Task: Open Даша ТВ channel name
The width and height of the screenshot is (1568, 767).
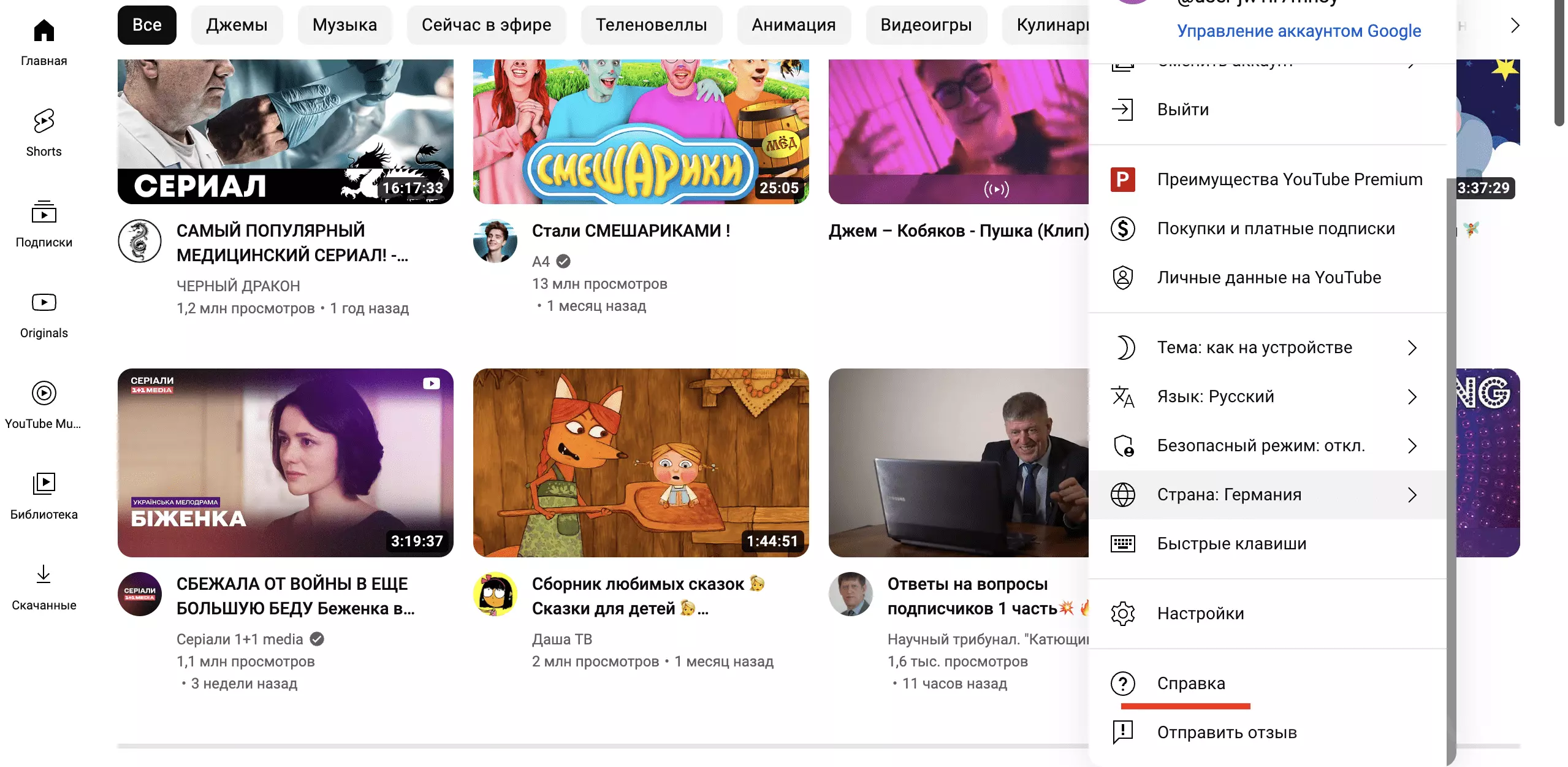Action: point(562,639)
